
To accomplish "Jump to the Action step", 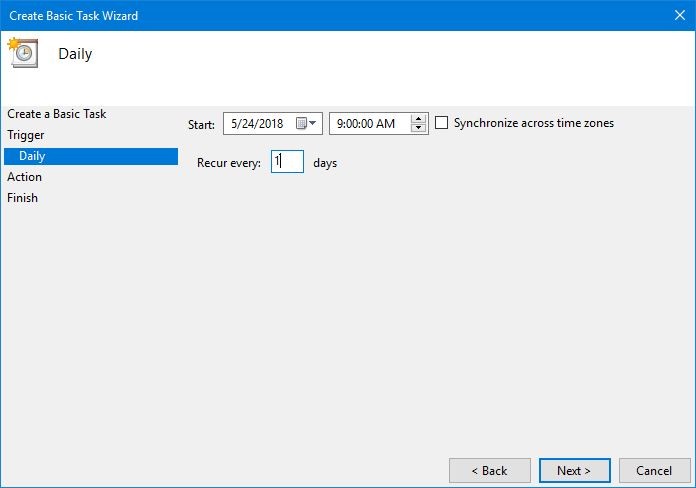I will (25, 177).
